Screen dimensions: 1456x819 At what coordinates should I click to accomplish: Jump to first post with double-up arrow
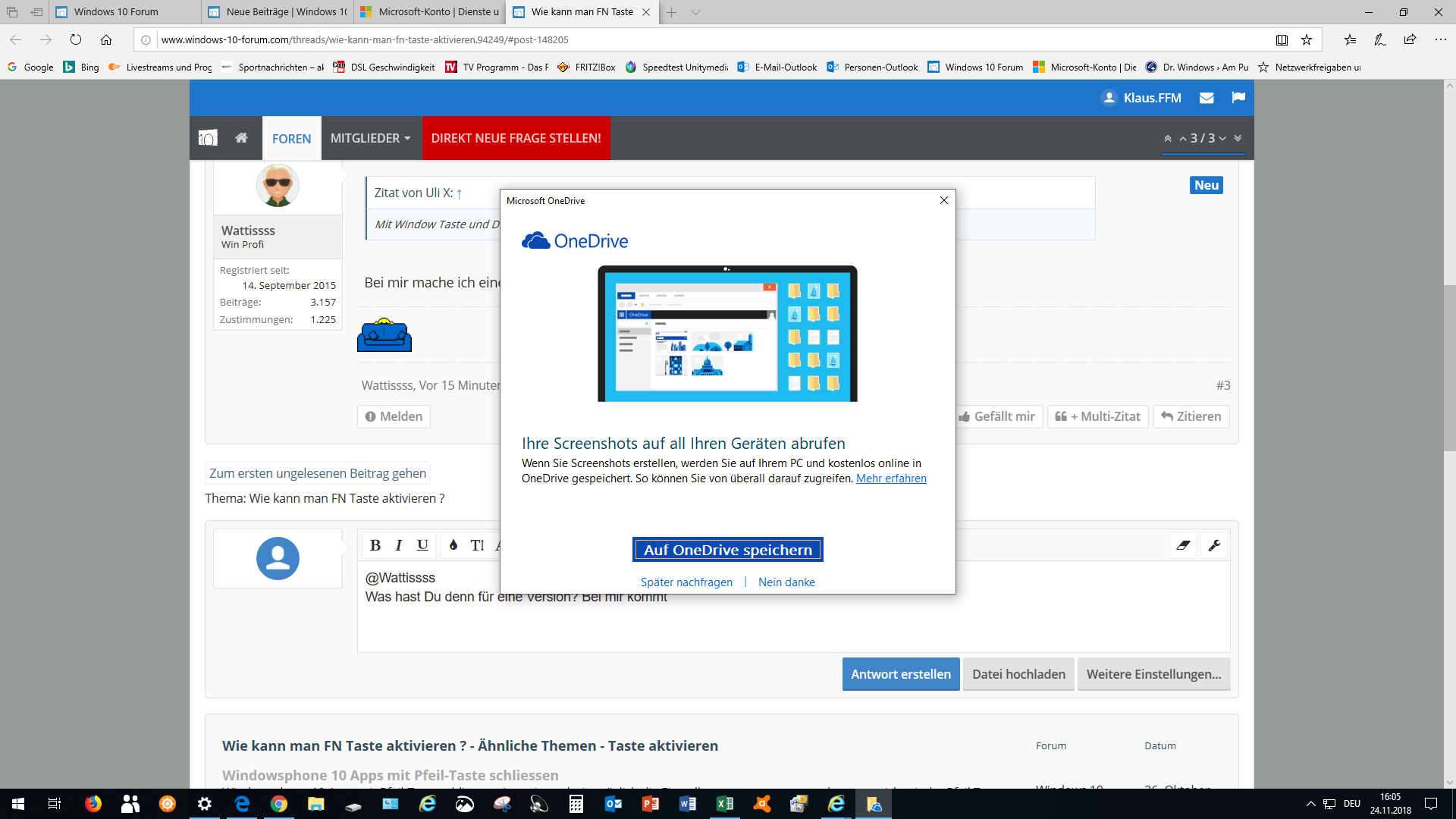point(1168,138)
